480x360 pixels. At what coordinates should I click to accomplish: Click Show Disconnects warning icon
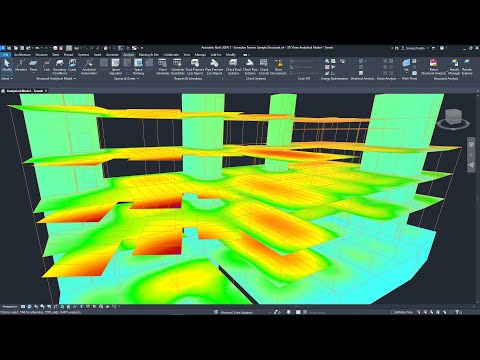pyautogui.click(x=279, y=67)
